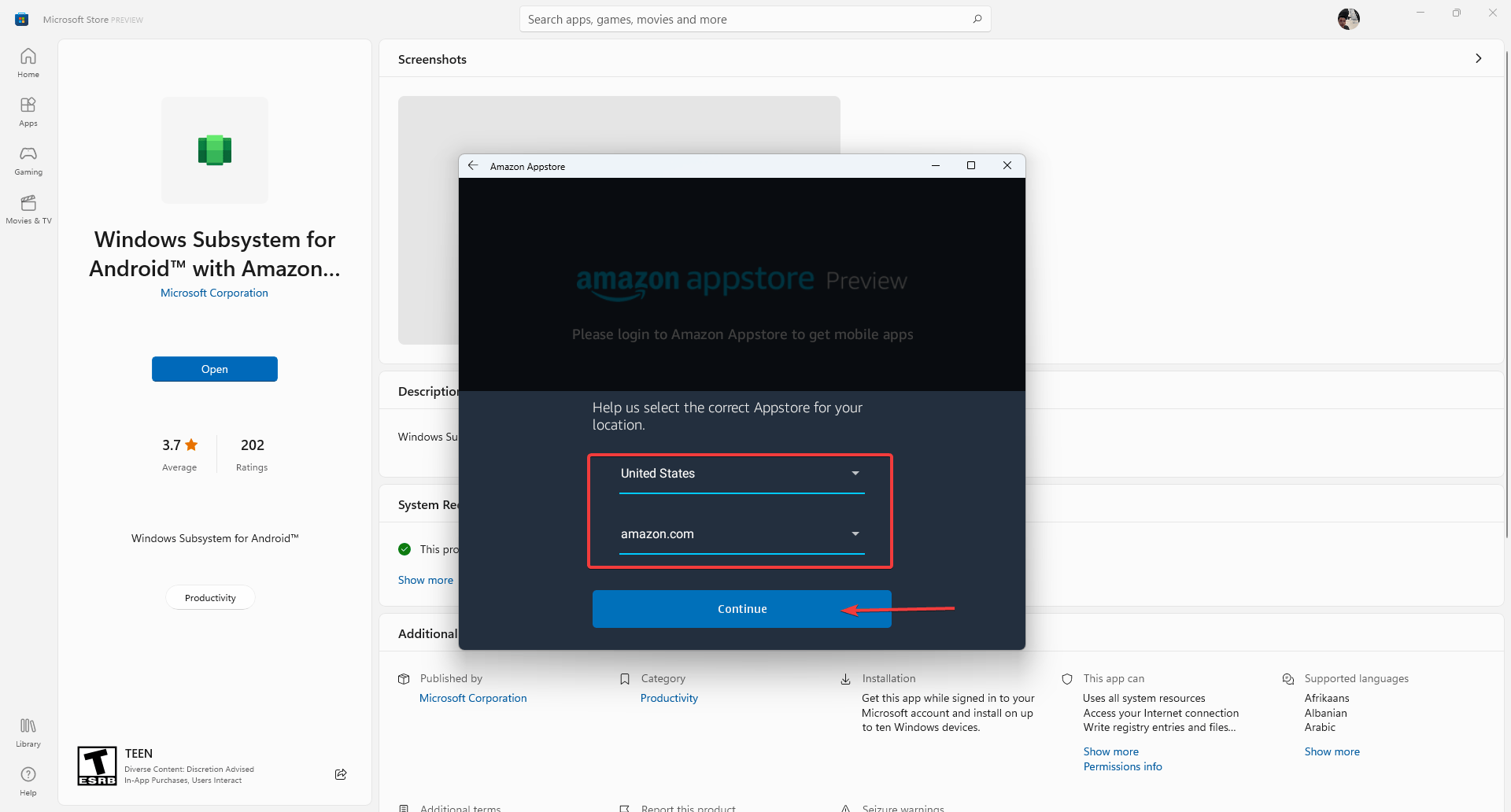Screen dimensions: 1511x812
Task: Expand the United States country dropdown
Action: pyautogui.click(x=741, y=474)
